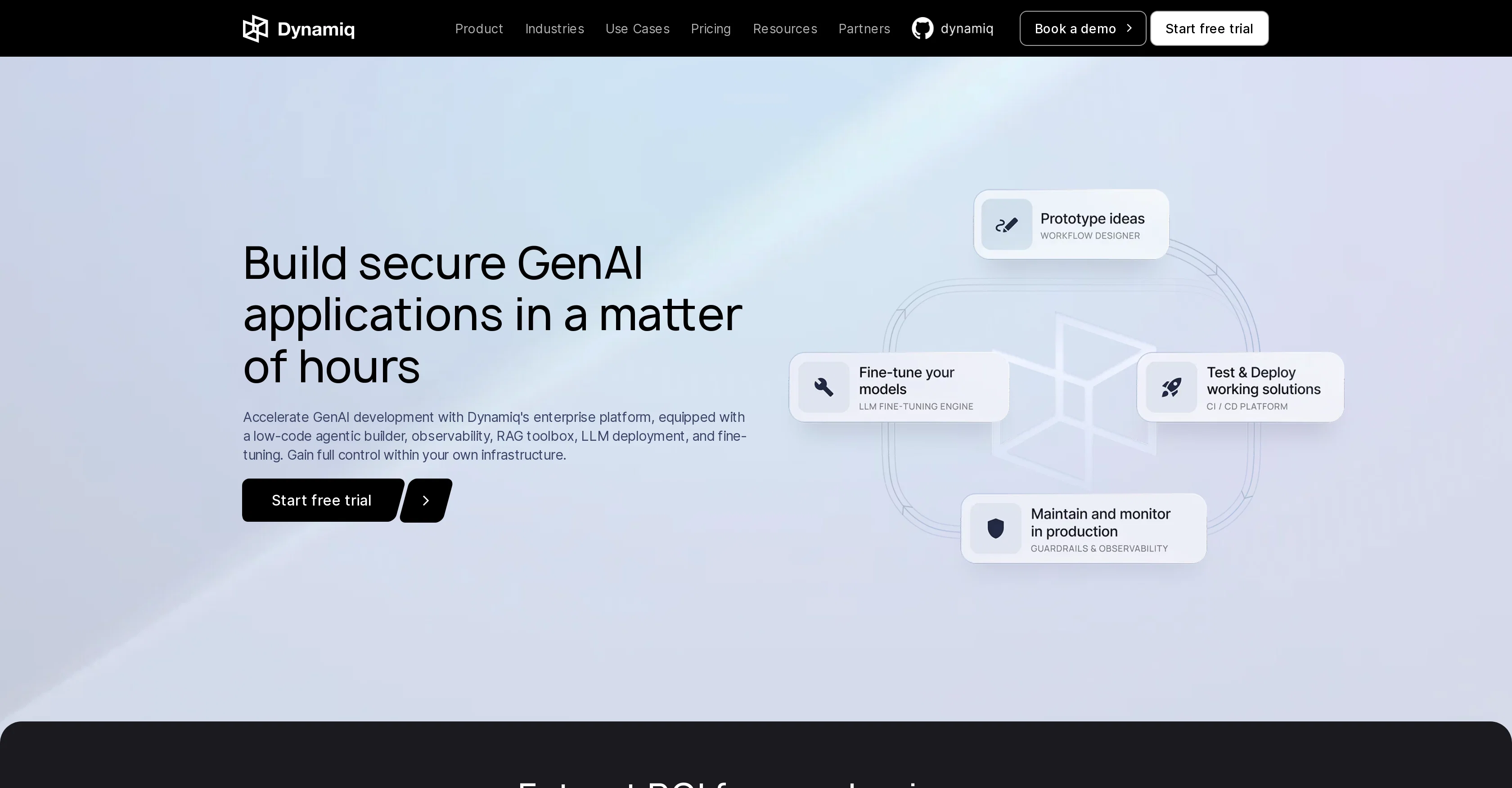Image resolution: width=1512 pixels, height=788 pixels.
Task: Click the Accelerate GenAI development paragraph
Action: [x=495, y=436]
